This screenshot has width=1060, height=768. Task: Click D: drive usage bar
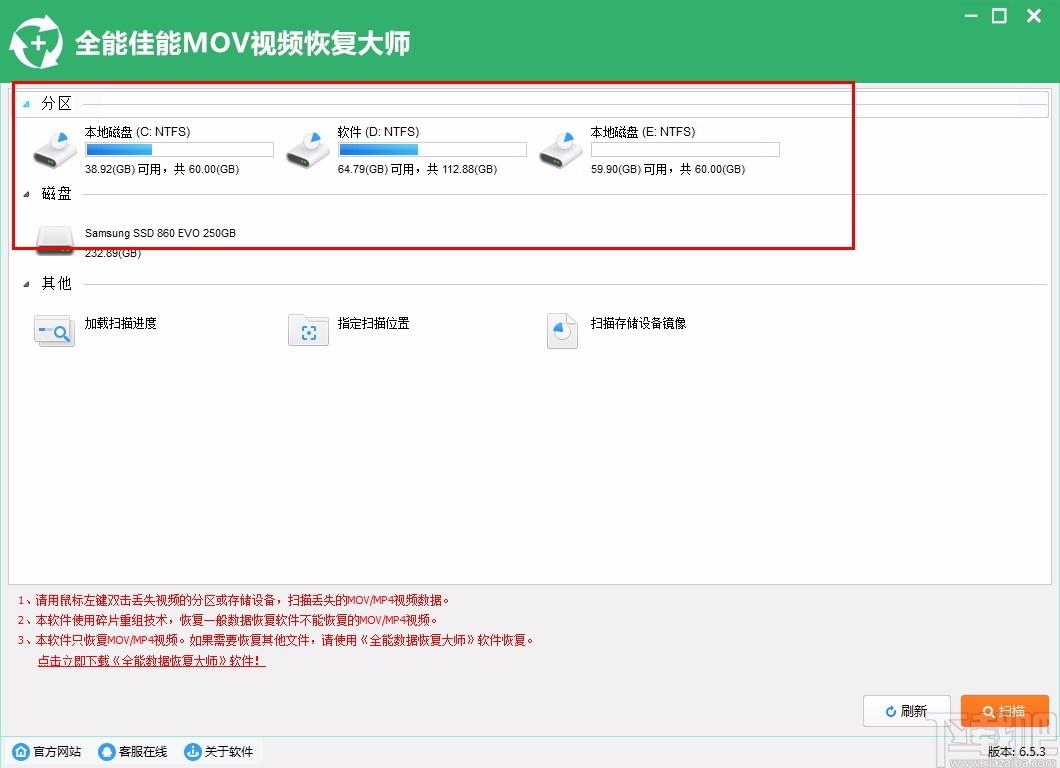432,149
